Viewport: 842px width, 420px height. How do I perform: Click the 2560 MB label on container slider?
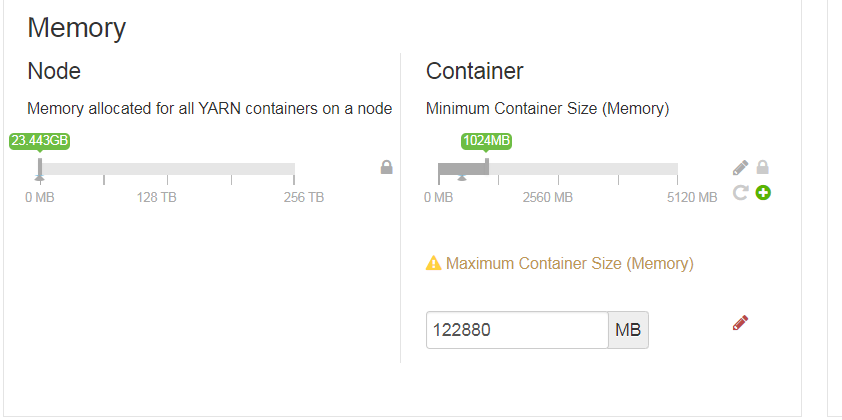548,197
